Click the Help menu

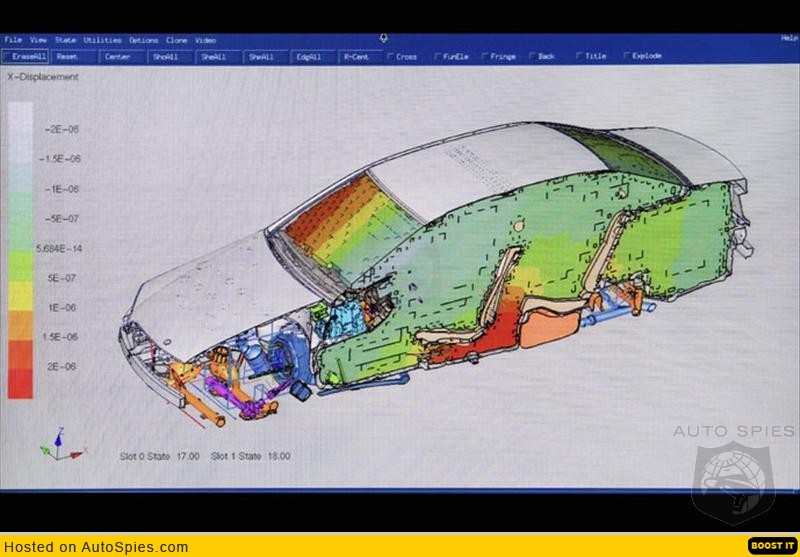coord(788,38)
